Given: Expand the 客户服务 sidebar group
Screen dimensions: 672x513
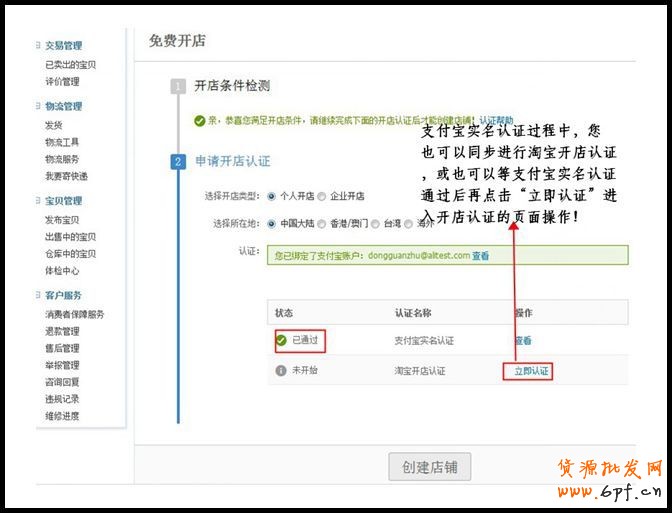Looking at the screenshot, I should tap(63, 296).
